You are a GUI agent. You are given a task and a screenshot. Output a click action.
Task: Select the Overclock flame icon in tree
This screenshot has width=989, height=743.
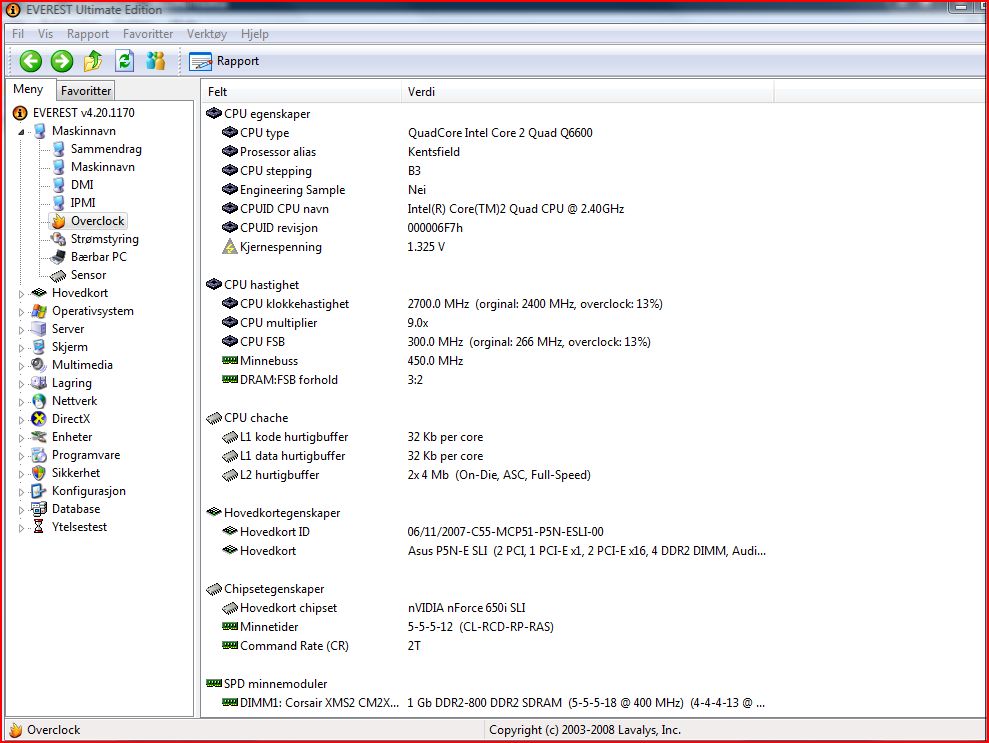tap(59, 221)
